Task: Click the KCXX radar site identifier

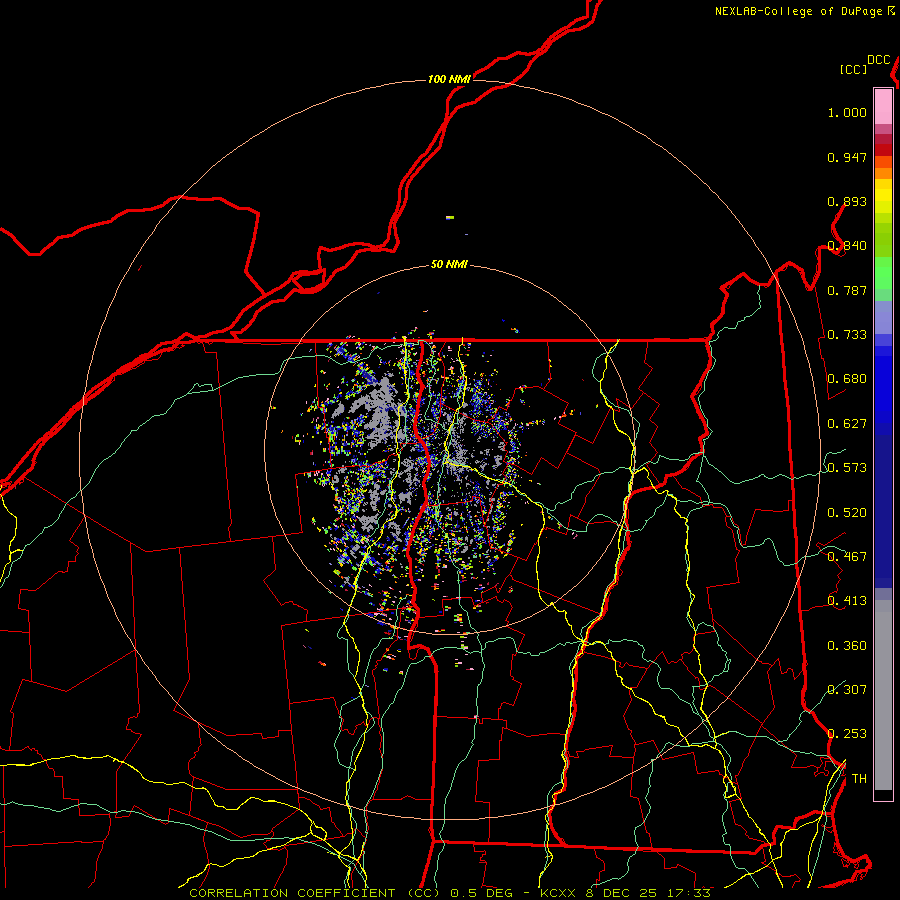Action: tap(557, 893)
